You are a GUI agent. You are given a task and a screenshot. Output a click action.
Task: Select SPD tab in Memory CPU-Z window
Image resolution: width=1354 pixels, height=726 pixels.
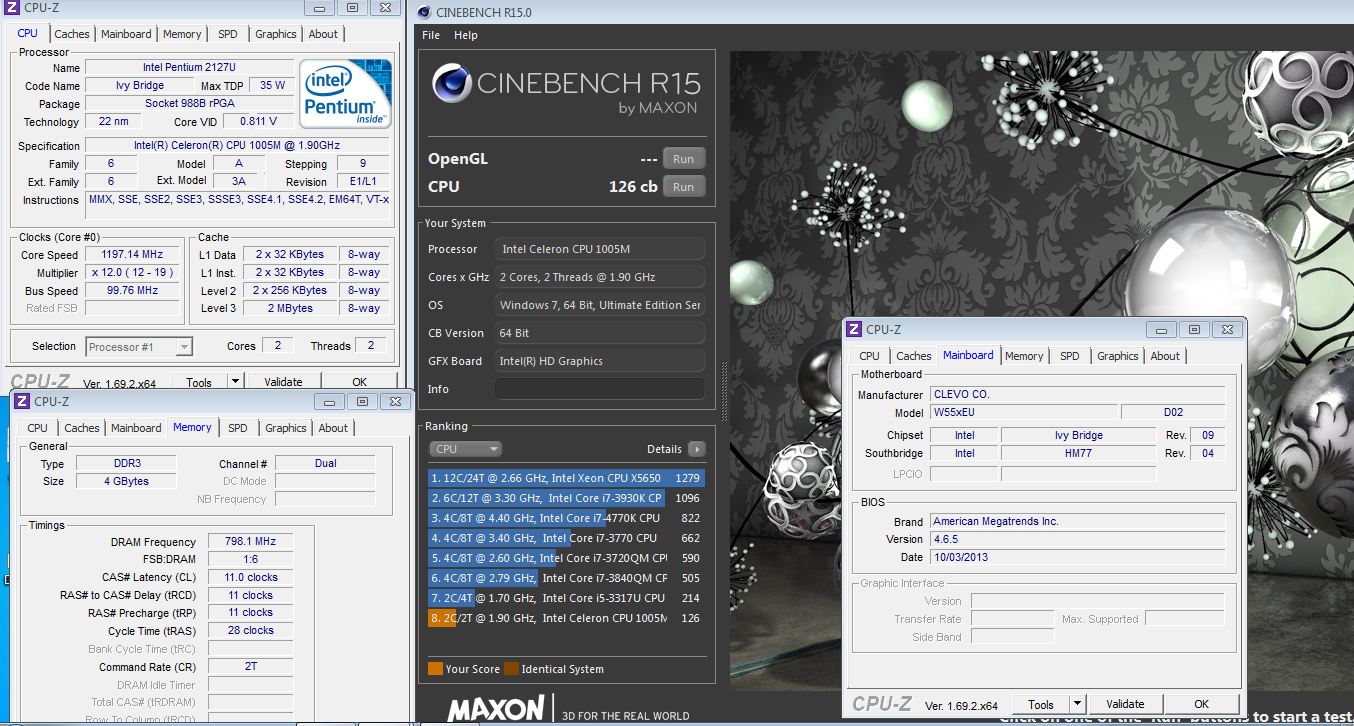(238, 428)
